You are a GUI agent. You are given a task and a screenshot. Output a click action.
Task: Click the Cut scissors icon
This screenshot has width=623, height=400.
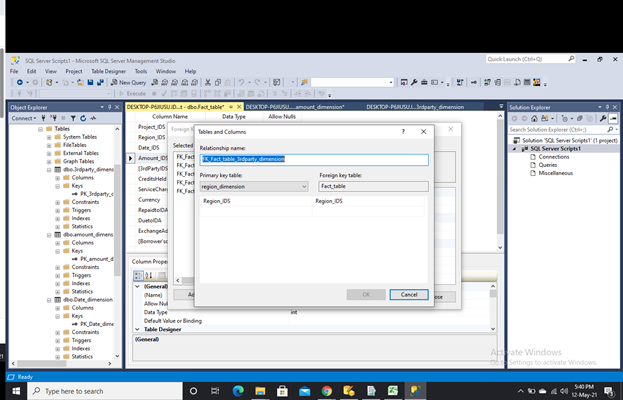(207, 82)
